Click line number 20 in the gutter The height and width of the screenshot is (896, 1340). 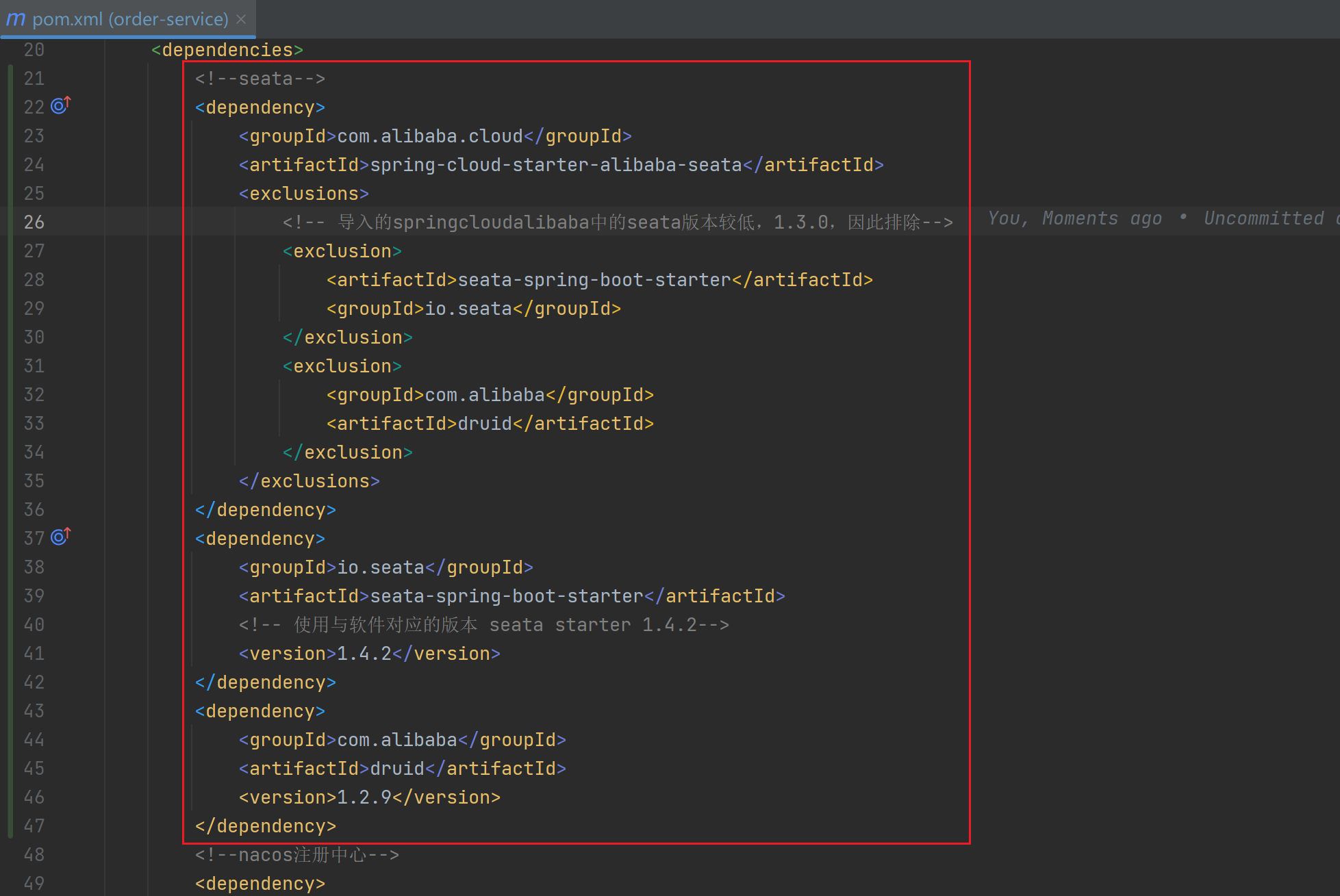coord(34,49)
